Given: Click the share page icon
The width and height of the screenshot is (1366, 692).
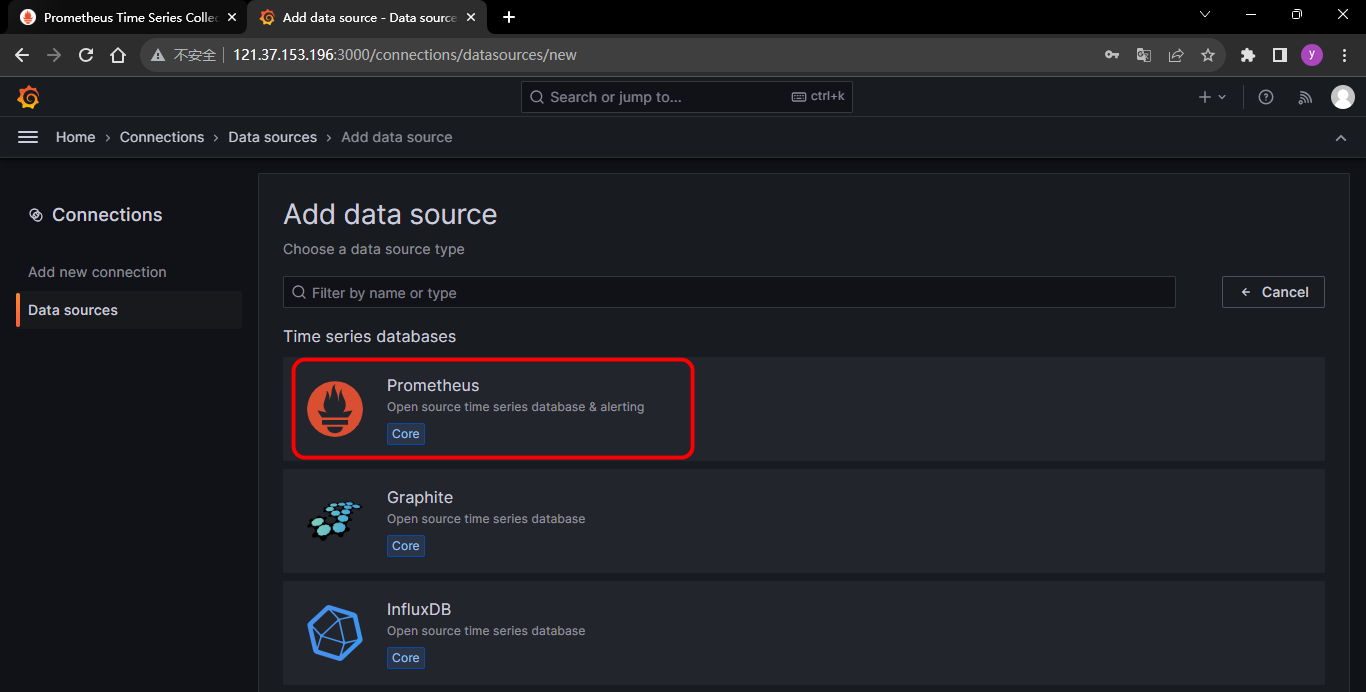Looking at the screenshot, I should point(1176,55).
